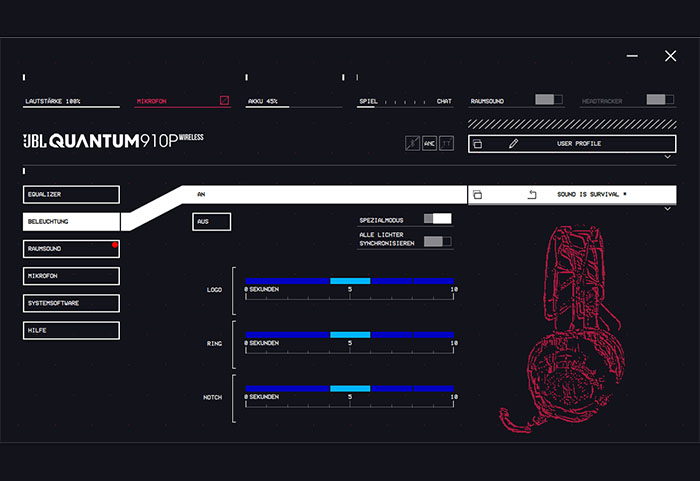The image size is (700, 481).
Task: Open RAUMSOUND section in the sidebar
Action: pyautogui.click(x=71, y=249)
